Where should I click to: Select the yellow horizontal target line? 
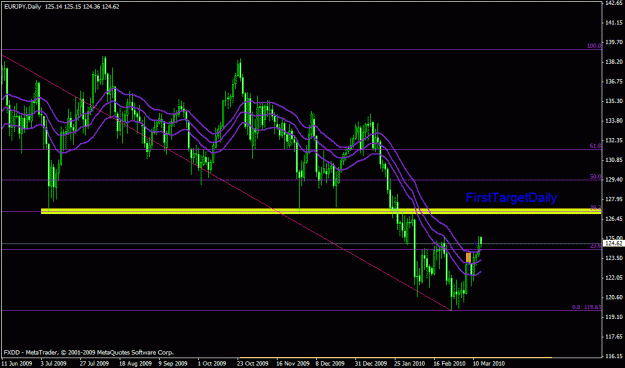pyautogui.click(x=321, y=211)
